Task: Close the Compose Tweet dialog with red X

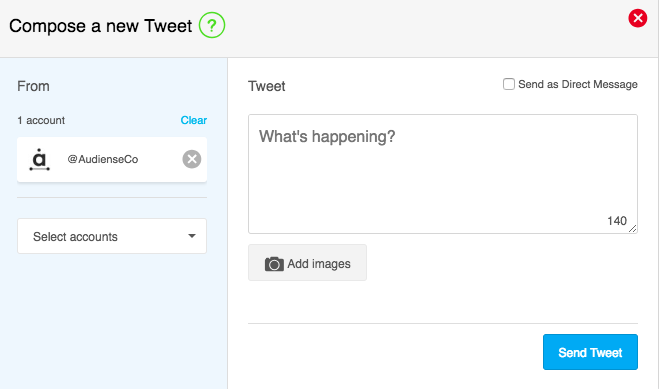Action: coord(638,18)
